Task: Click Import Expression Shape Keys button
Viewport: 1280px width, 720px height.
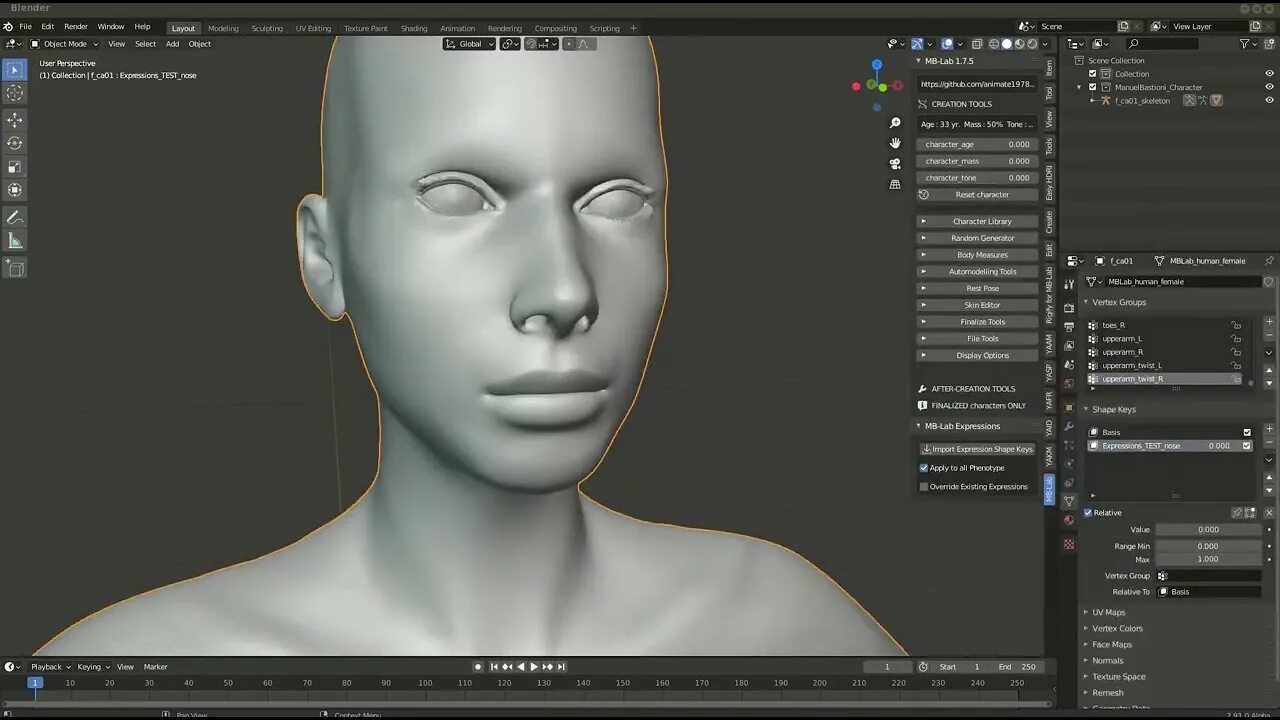Action: (x=977, y=449)
